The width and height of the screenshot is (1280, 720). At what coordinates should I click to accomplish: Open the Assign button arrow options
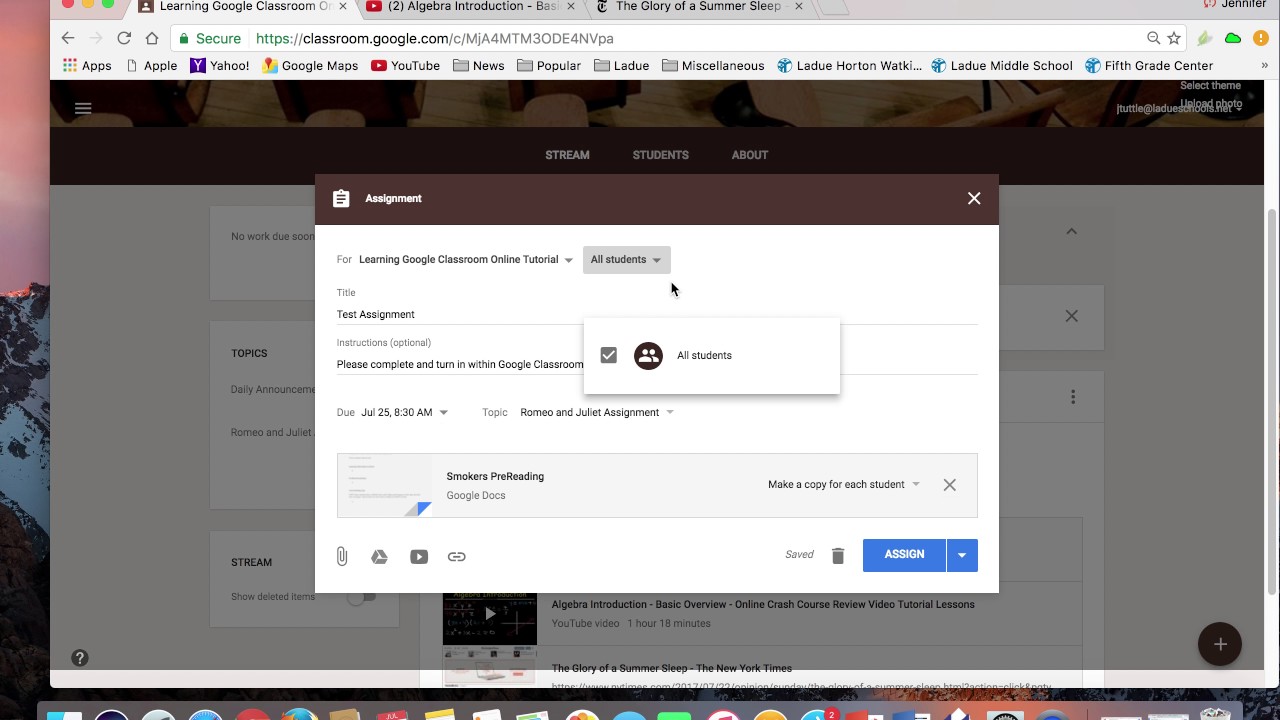[962, 555]
